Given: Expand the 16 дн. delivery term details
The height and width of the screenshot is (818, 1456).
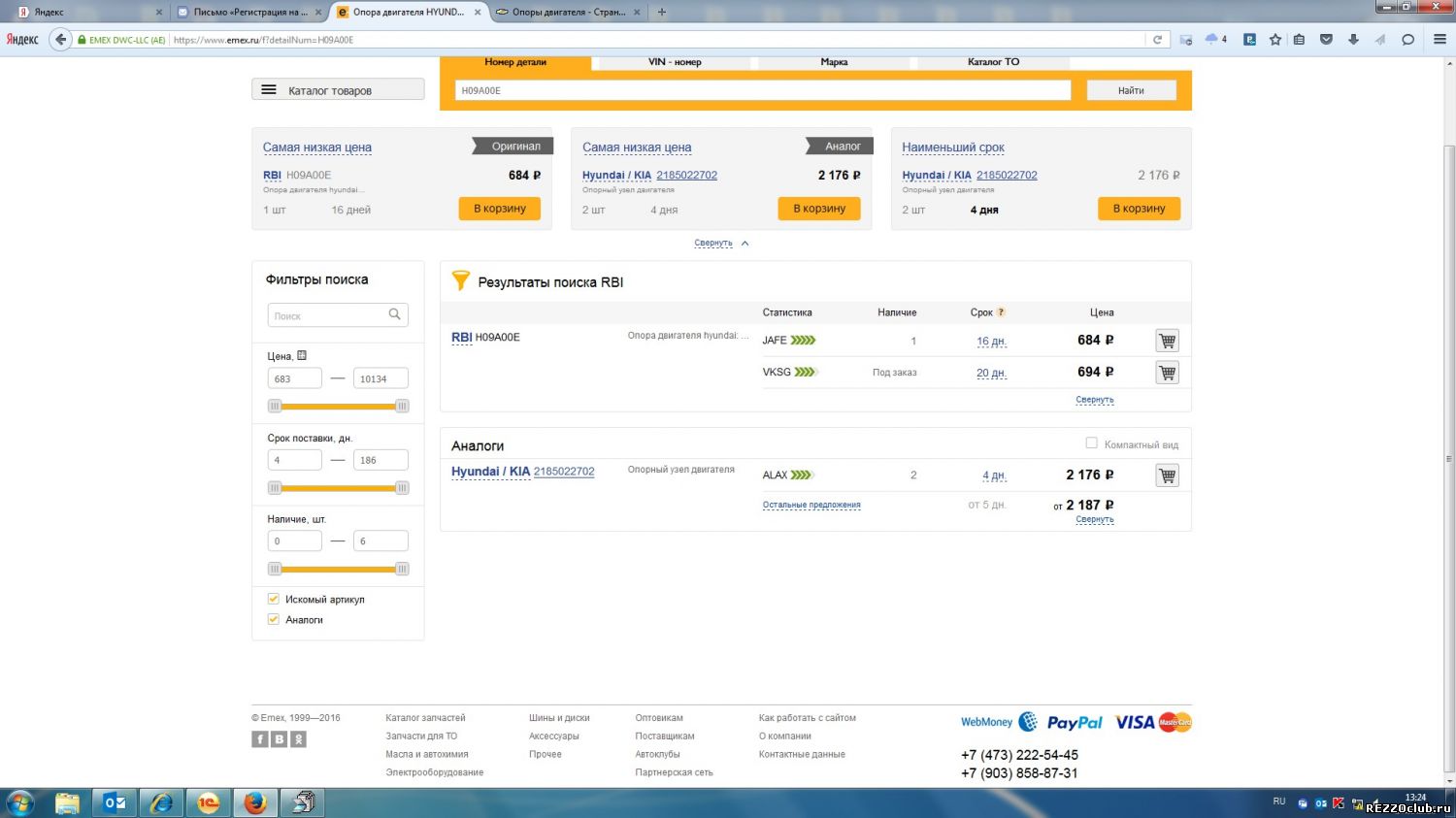Looking at the screenshot, I should (x=991, y=342).
